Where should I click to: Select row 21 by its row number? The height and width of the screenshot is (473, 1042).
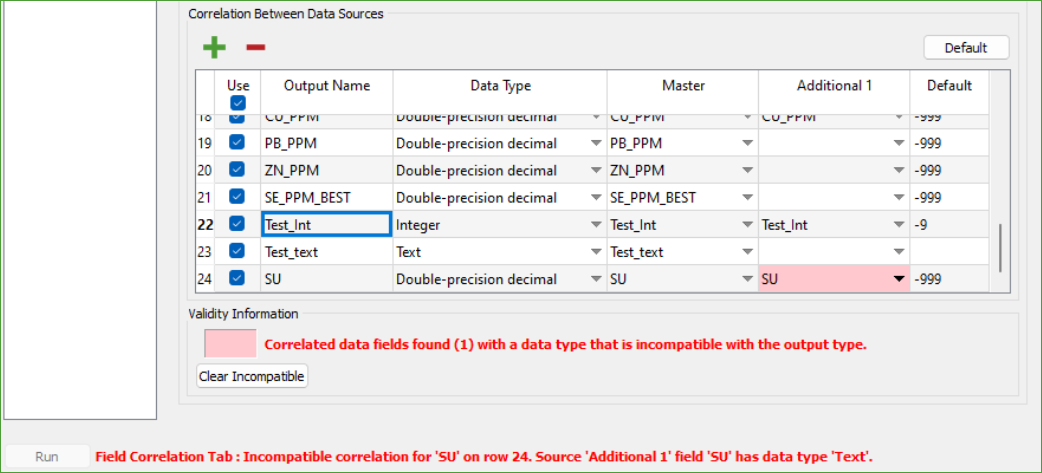pos(204,197)
